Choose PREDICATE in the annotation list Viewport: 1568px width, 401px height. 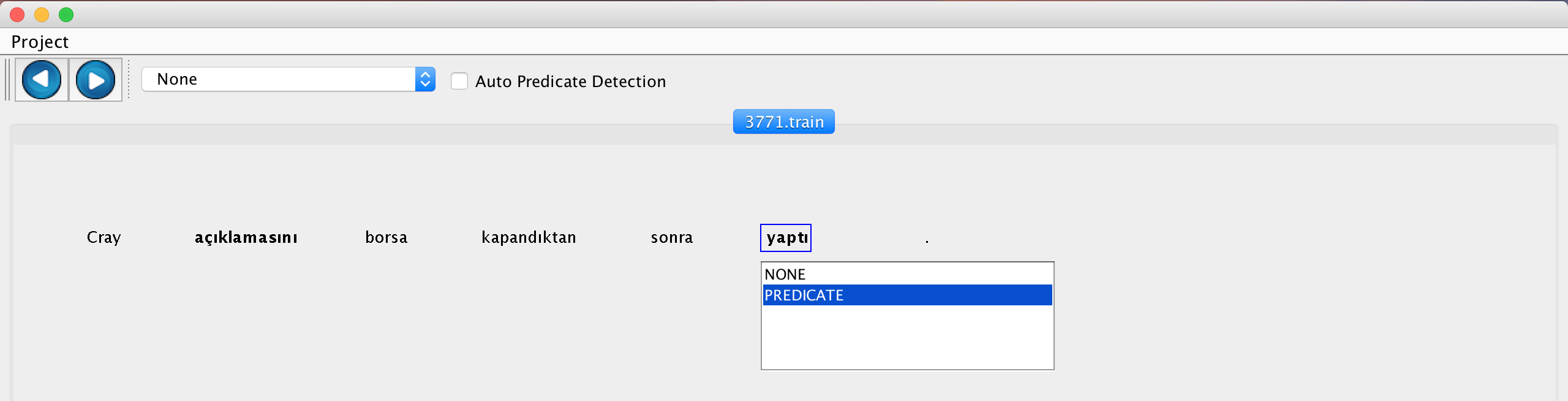(907, 295)
